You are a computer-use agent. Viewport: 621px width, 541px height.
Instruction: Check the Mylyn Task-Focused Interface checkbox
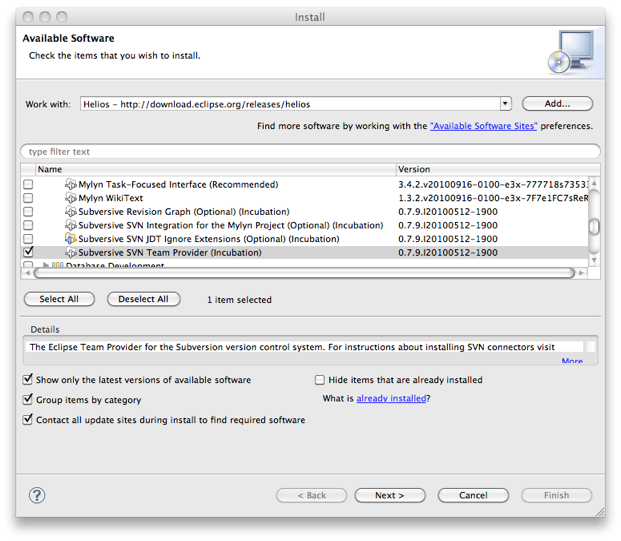coord(28,185)
